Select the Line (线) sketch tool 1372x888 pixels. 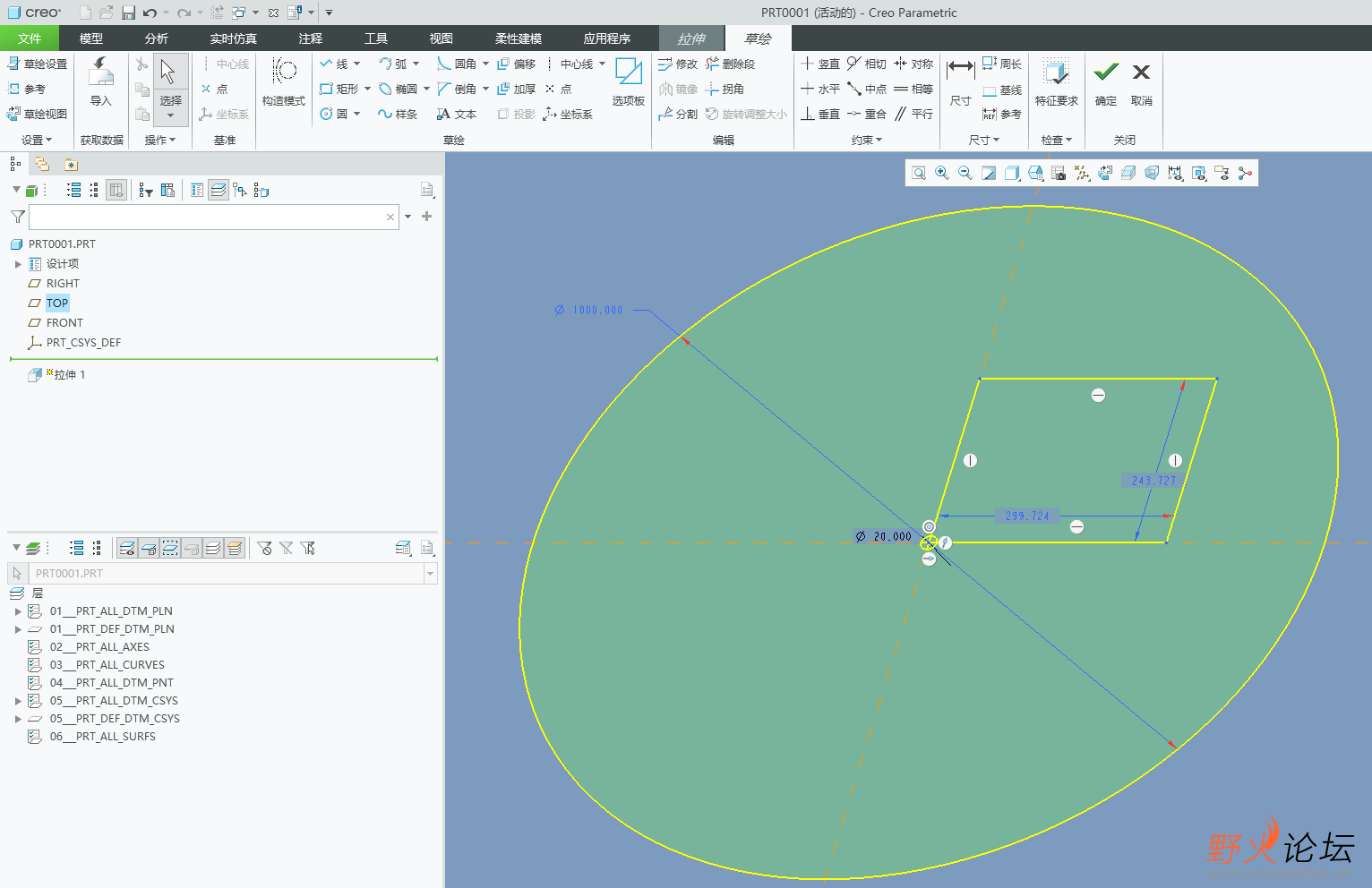click(333, 64)
